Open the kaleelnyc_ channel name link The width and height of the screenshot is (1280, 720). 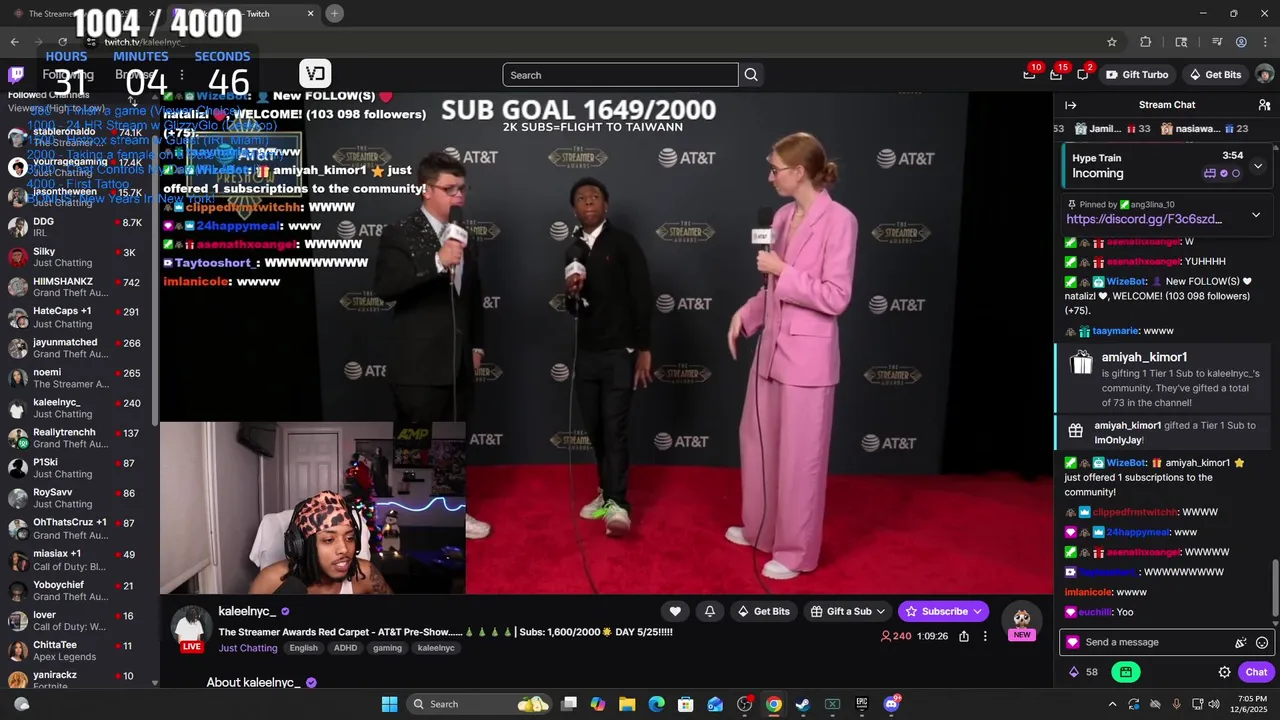point(247,611)
